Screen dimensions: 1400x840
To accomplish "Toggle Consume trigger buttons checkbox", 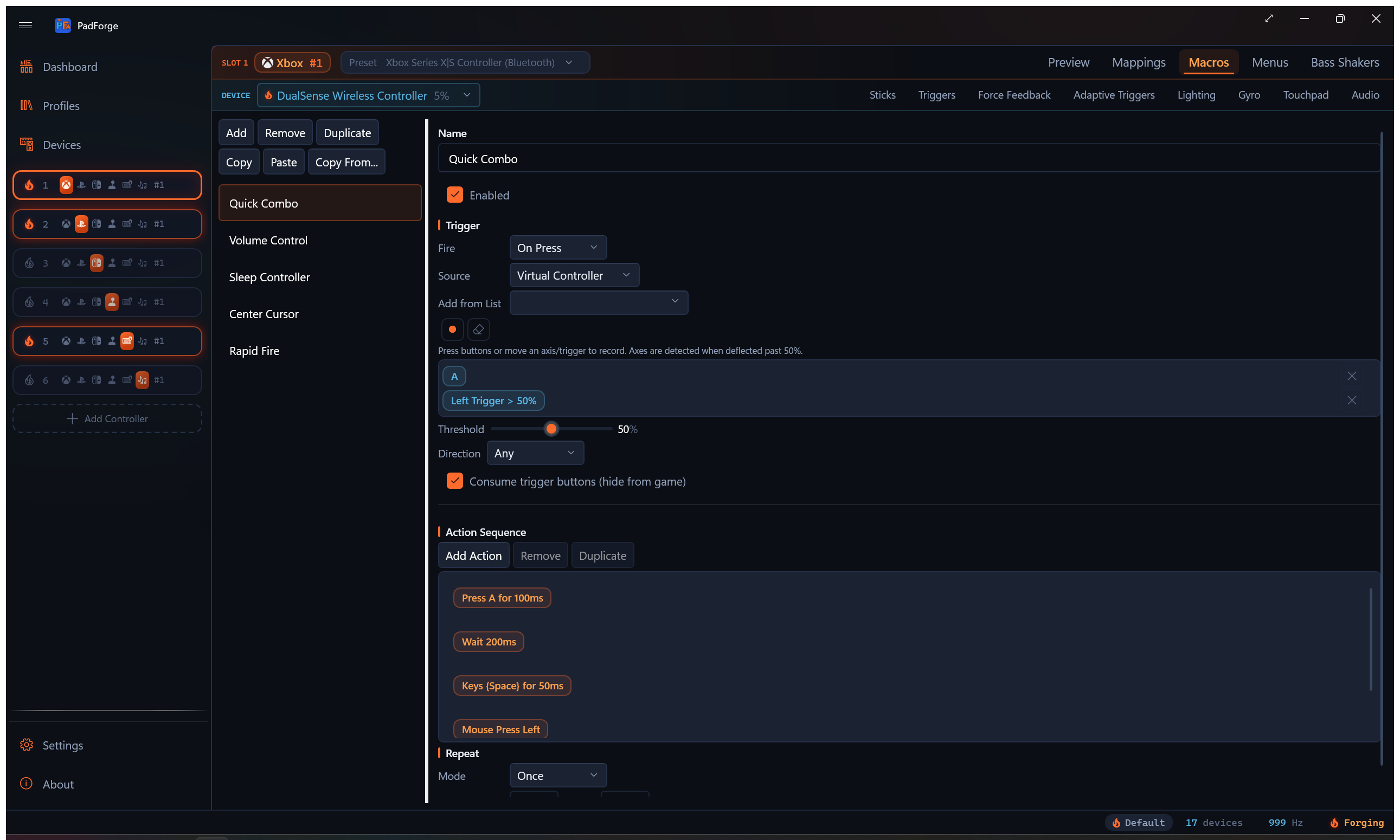I will tap(455, 481).
